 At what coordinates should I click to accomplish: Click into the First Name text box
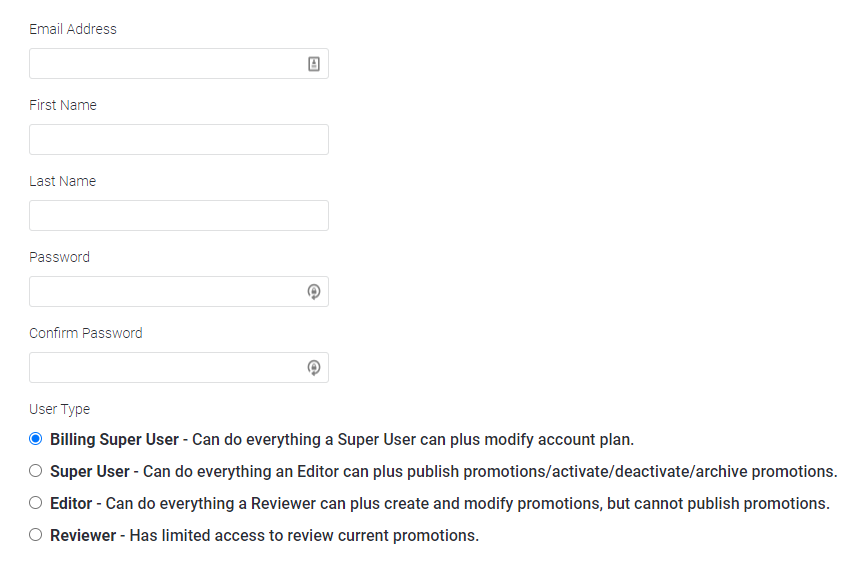(178, 140)
